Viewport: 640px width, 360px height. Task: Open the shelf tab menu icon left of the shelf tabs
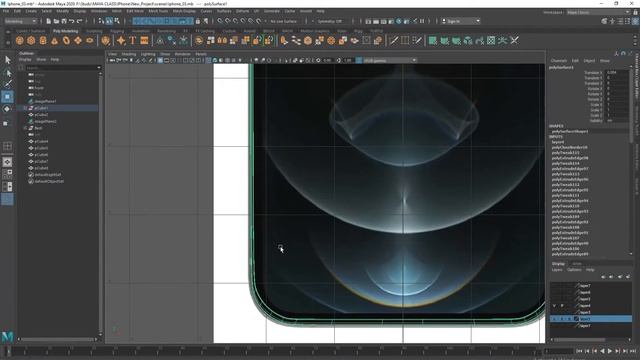(x=7, y=31)
